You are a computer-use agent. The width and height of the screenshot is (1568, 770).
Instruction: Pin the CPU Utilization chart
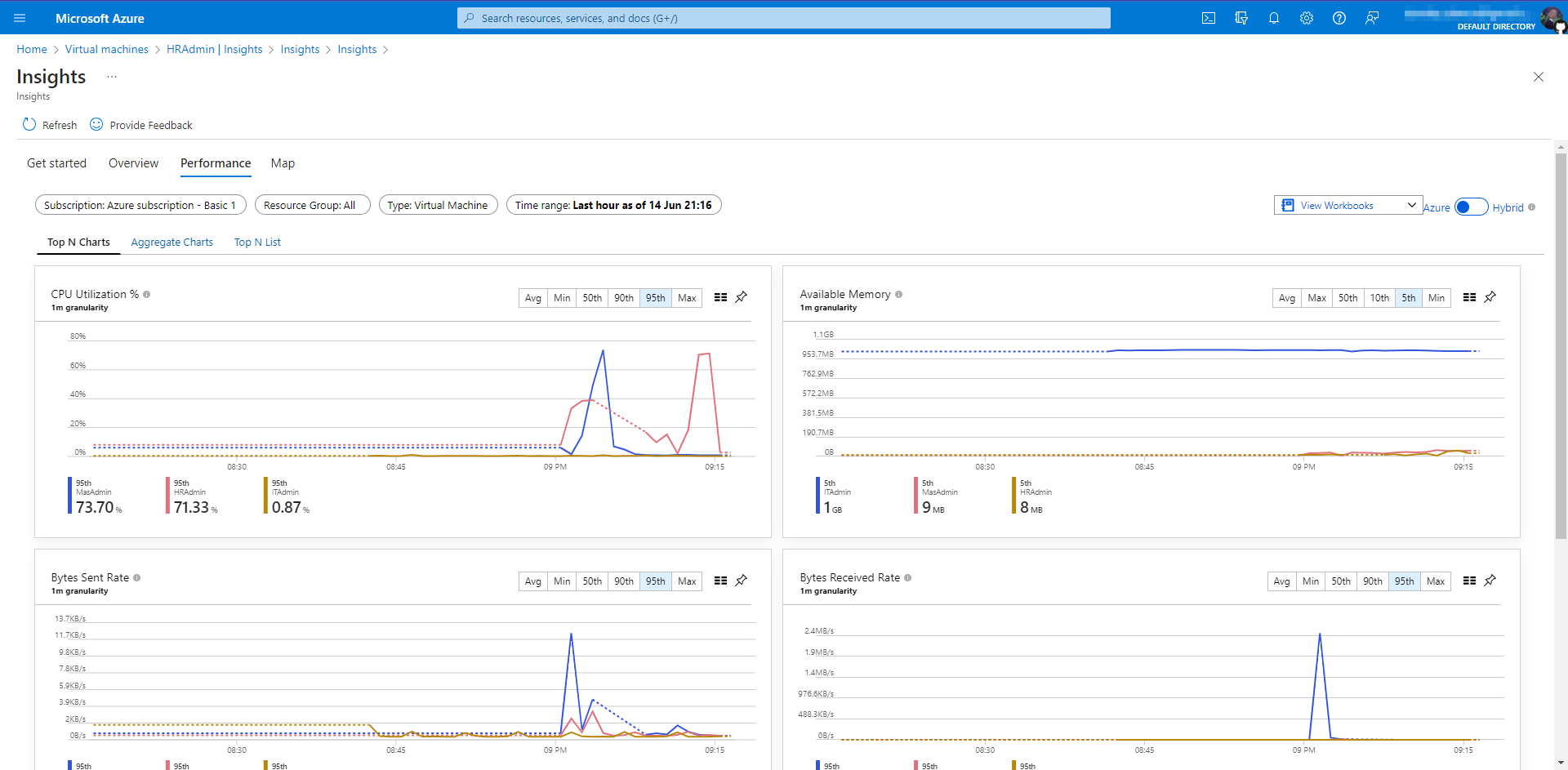[x=742, y=297]
